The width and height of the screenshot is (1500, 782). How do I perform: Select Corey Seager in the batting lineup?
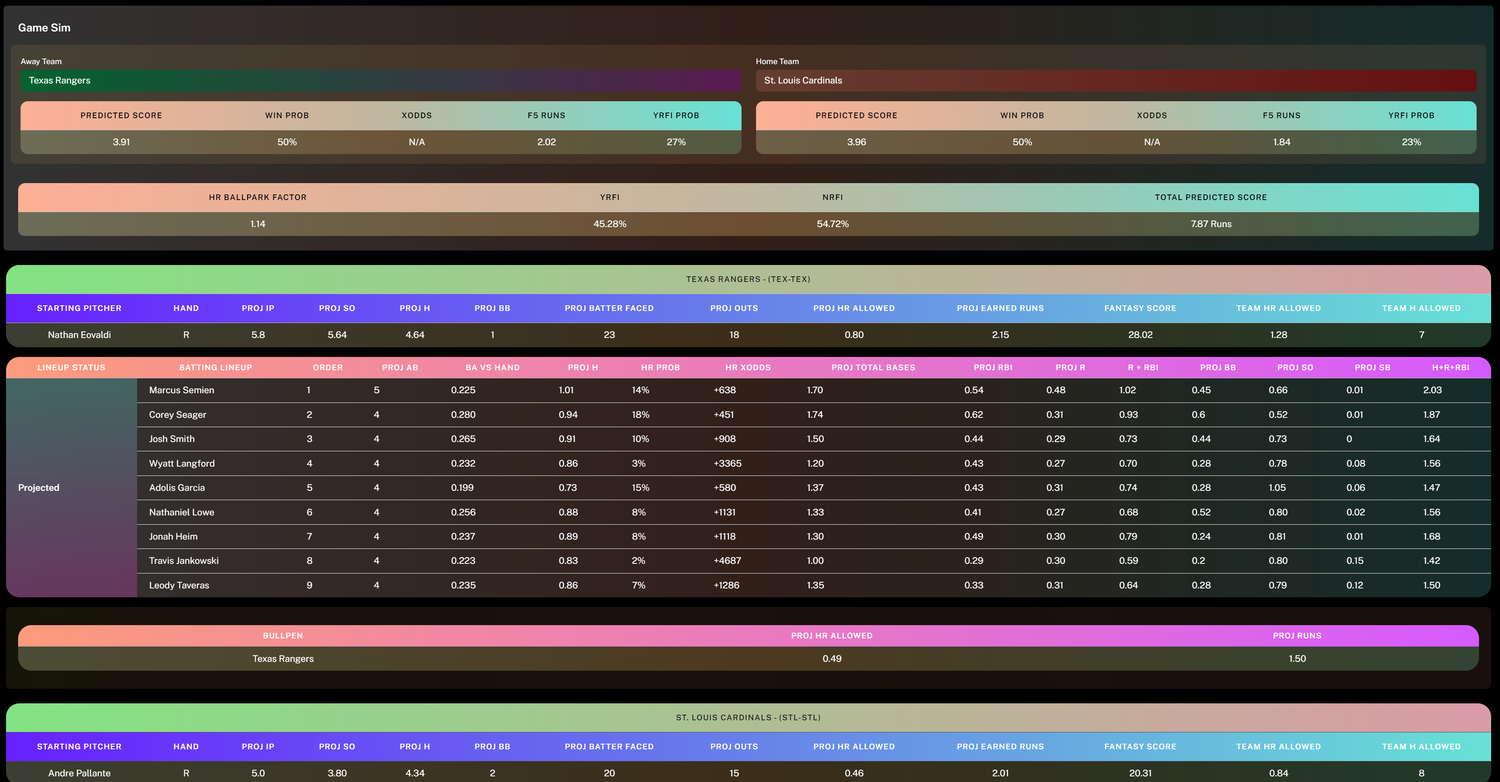click(178, 415)
